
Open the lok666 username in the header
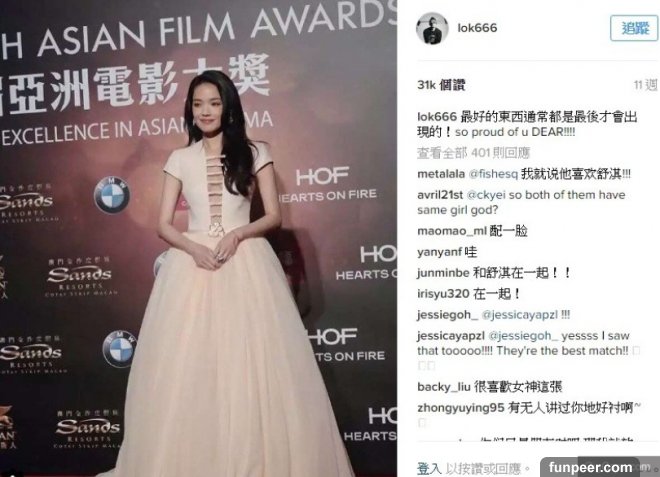click(x=477, y=28)
